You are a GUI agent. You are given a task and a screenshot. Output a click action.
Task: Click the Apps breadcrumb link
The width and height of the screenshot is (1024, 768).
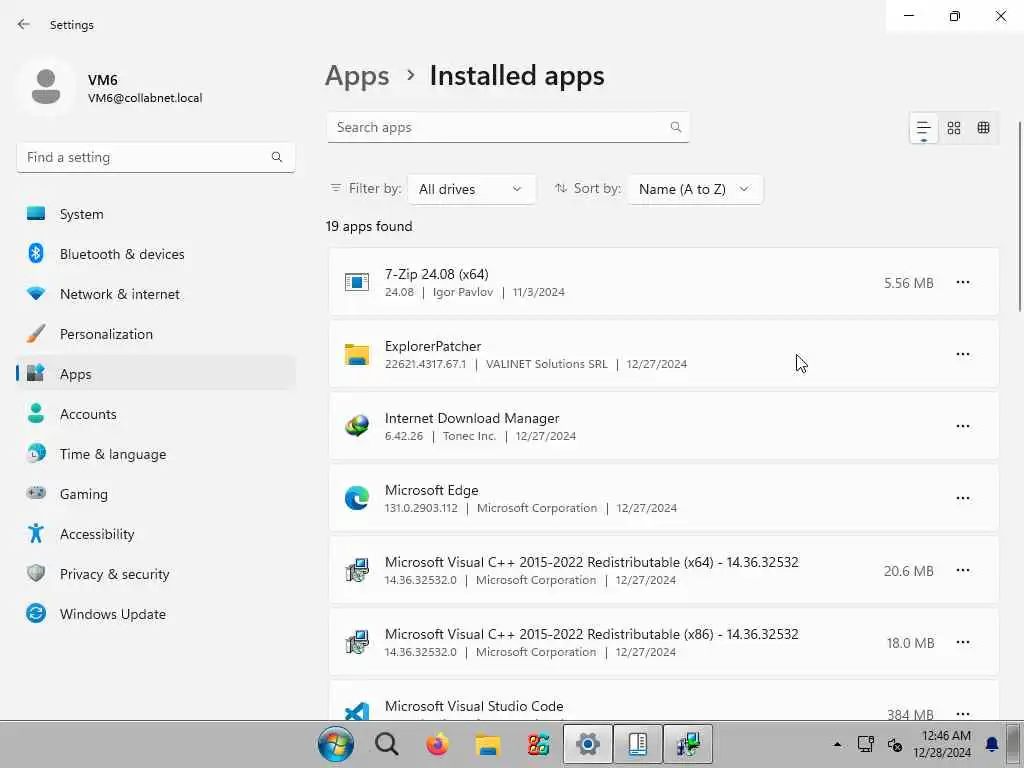tap(357, 76)
